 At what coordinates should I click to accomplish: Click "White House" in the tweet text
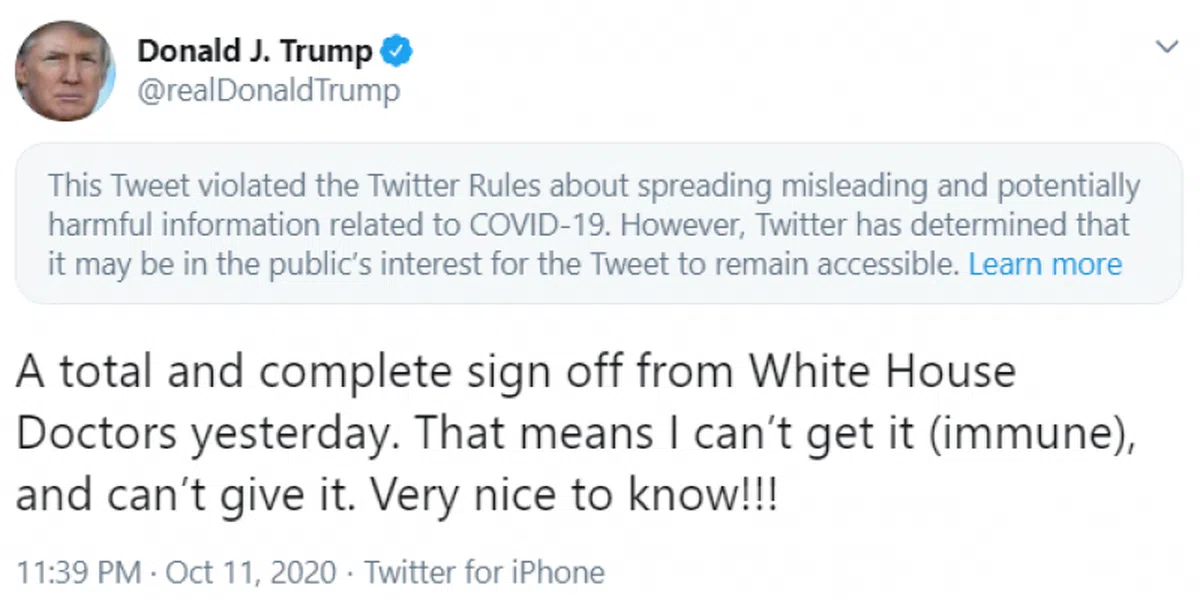(x=882, y=373)
